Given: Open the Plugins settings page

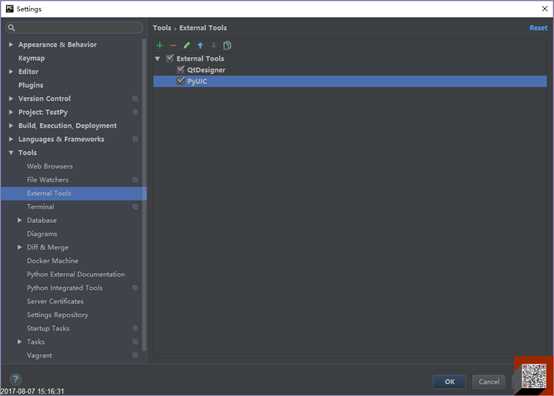Looking at the screenshot, I should [x=31, y=85].
